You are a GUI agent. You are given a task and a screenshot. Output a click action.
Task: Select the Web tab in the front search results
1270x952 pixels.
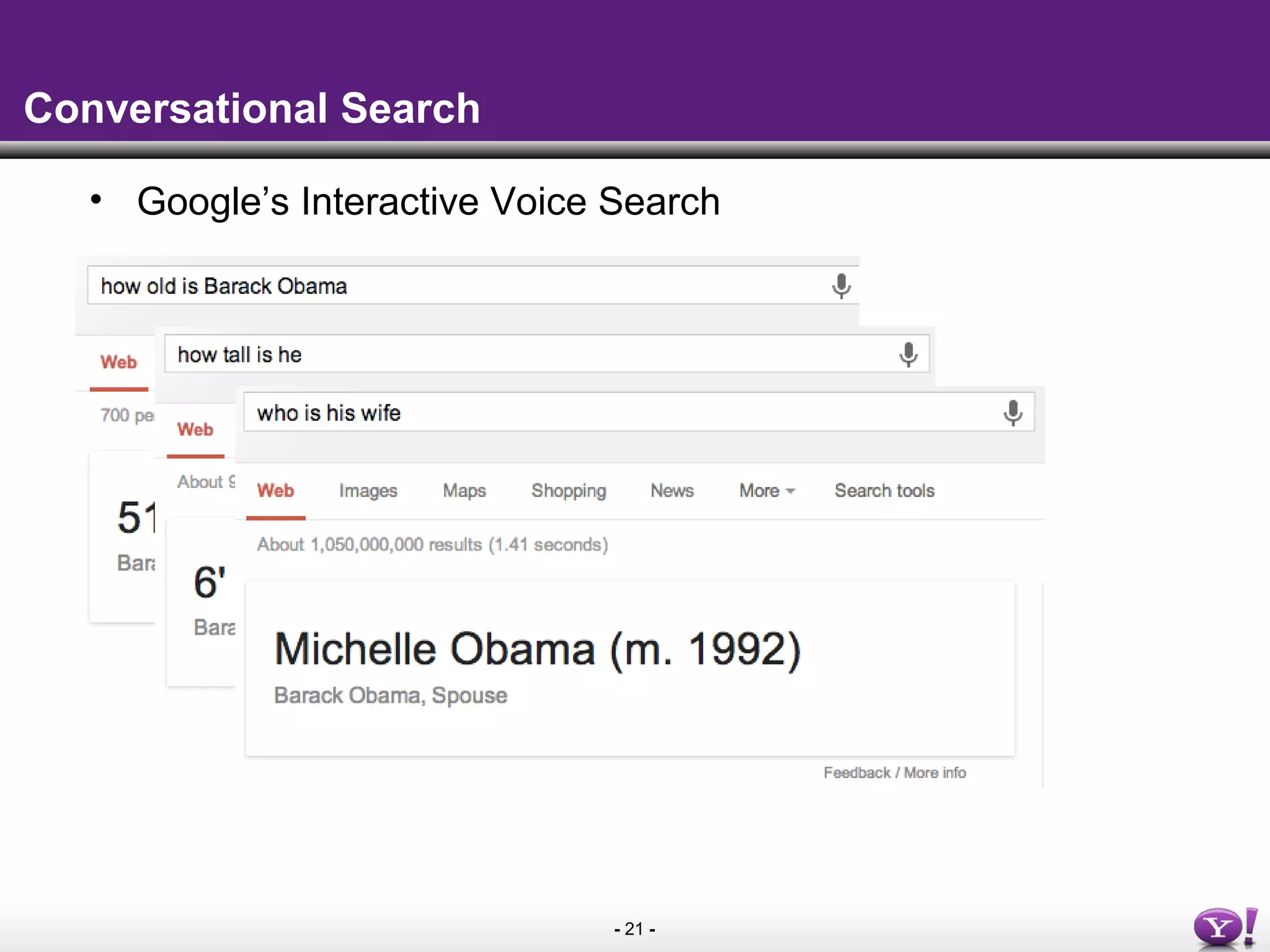tap(275, 491)
